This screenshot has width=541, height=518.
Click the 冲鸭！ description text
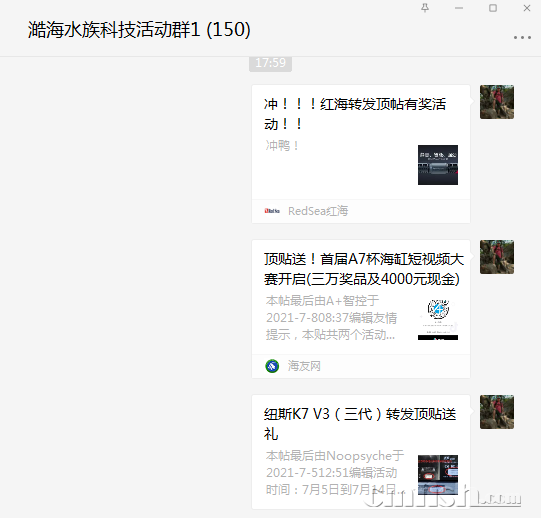click(x=282, y=146)
